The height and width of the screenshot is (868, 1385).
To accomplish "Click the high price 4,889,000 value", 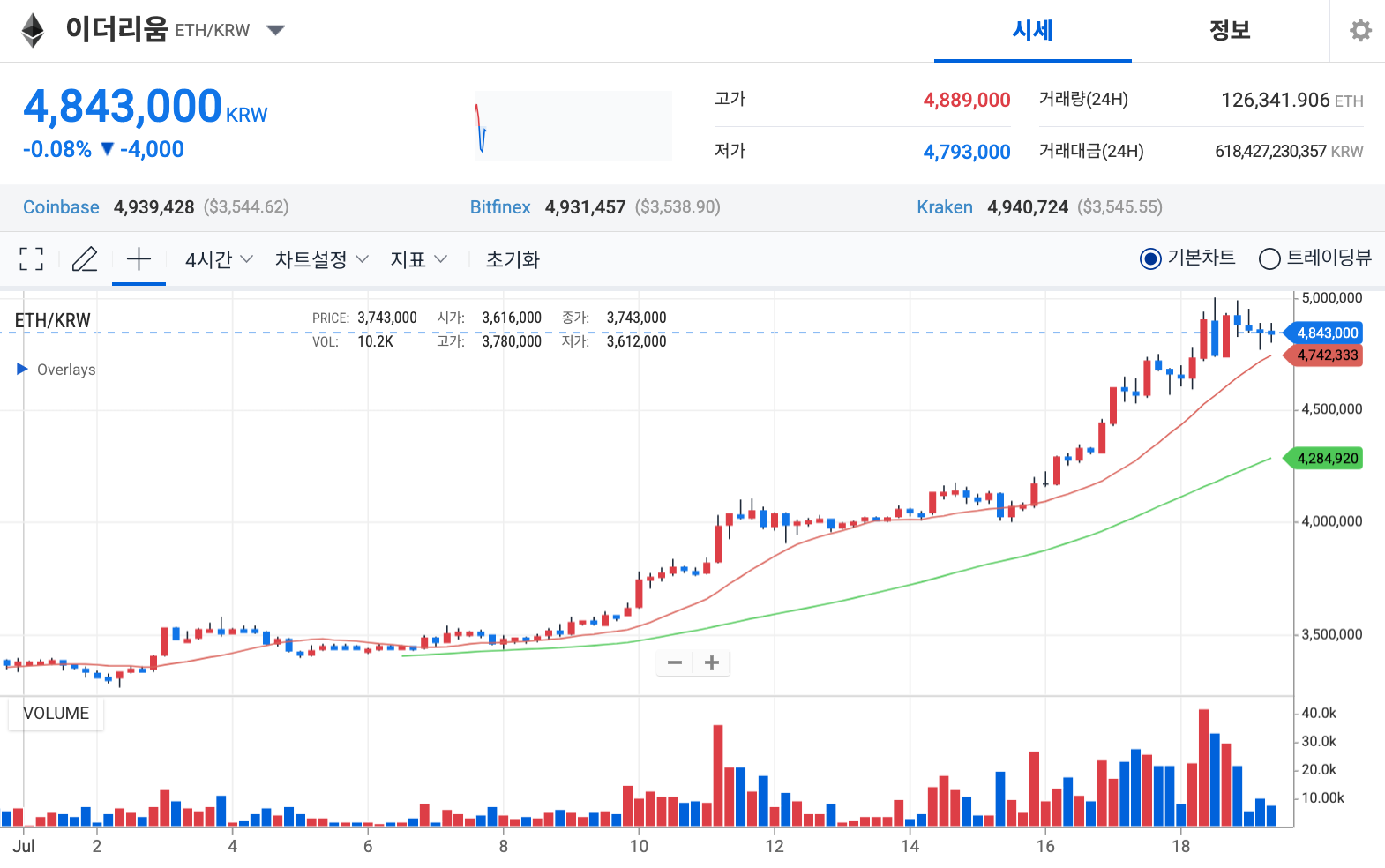I will click(x=967, y=101).
